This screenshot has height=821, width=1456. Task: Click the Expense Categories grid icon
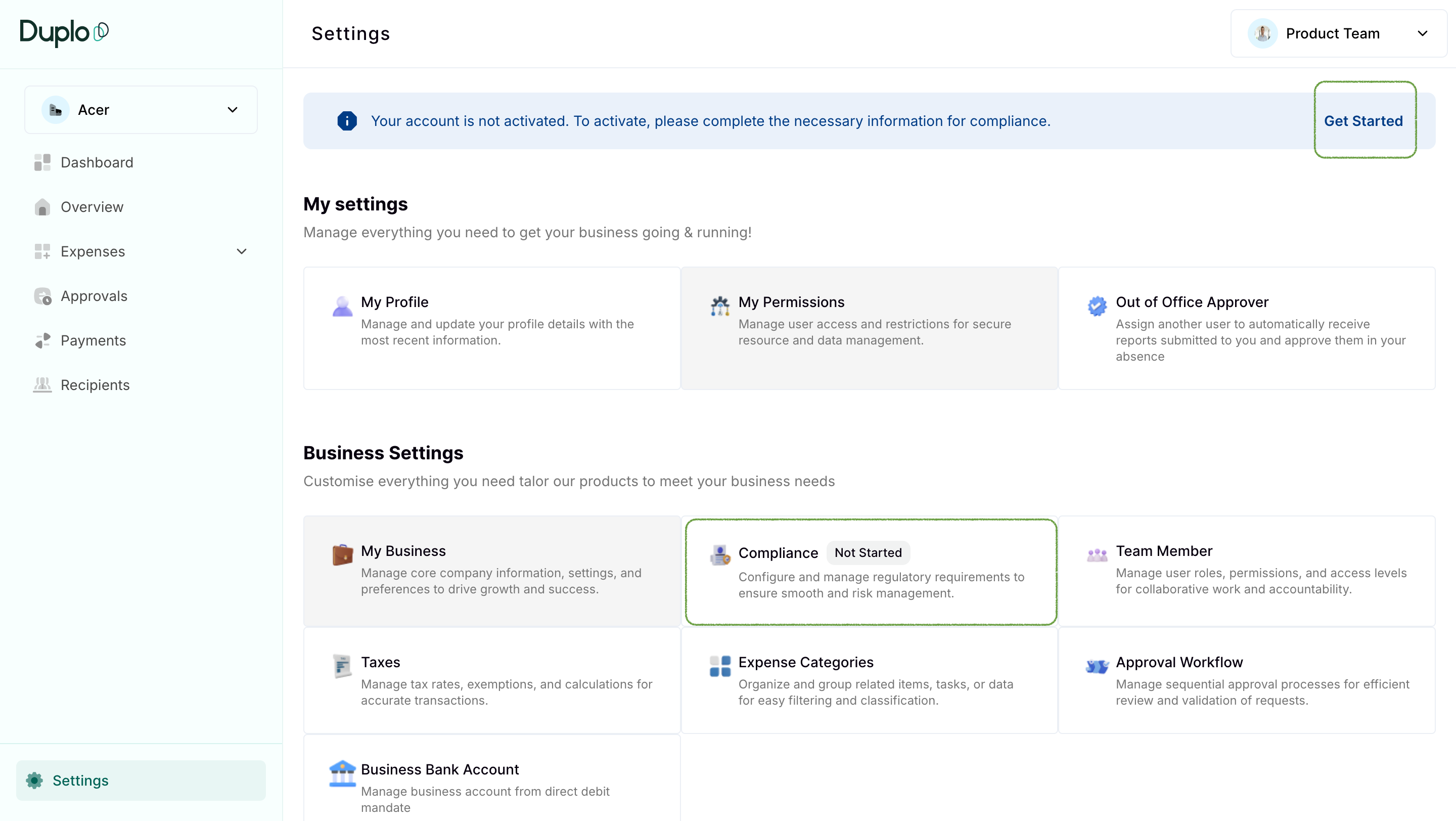tap(719, 666)
